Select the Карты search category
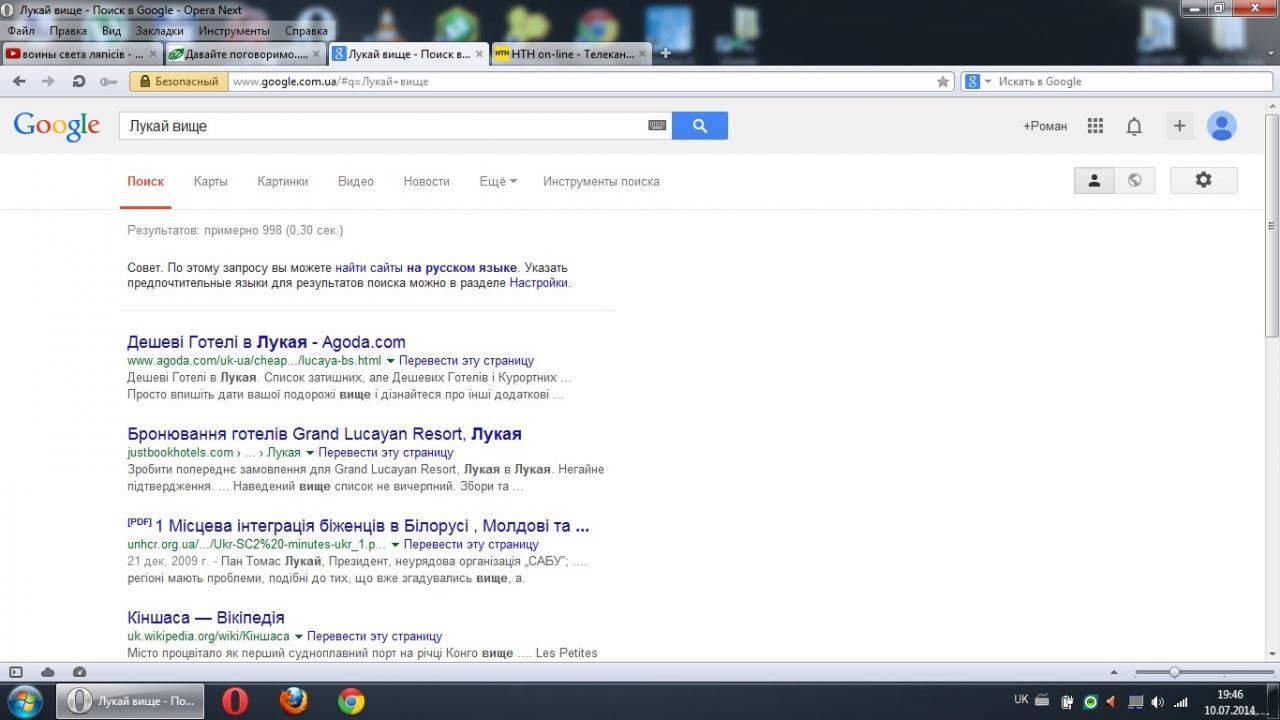1280x720 pixels. point(211,182)
